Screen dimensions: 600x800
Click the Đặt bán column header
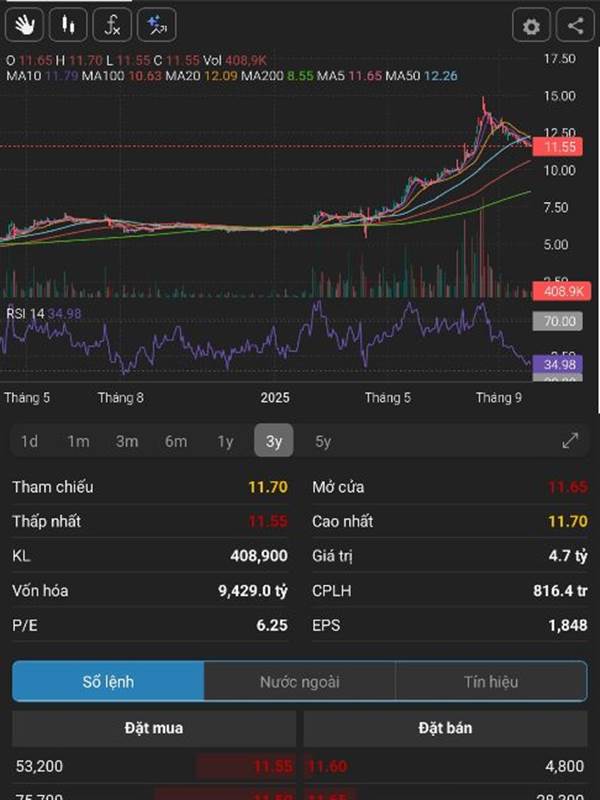[445, 728]
